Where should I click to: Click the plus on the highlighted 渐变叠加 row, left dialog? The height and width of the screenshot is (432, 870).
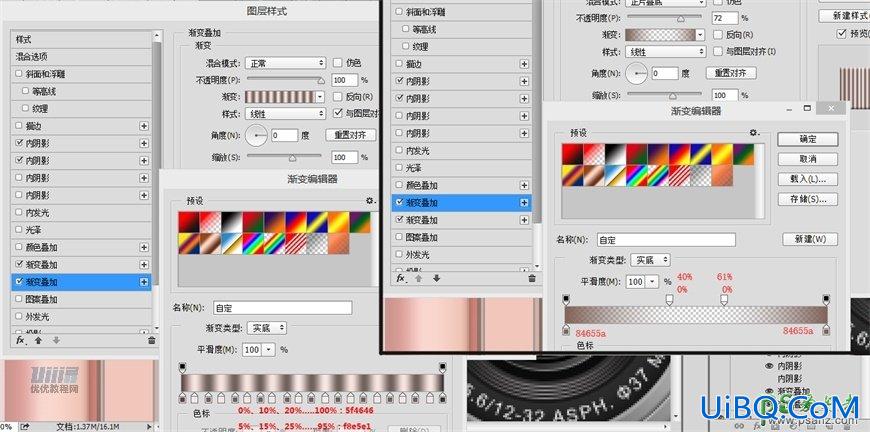[144, 282]
